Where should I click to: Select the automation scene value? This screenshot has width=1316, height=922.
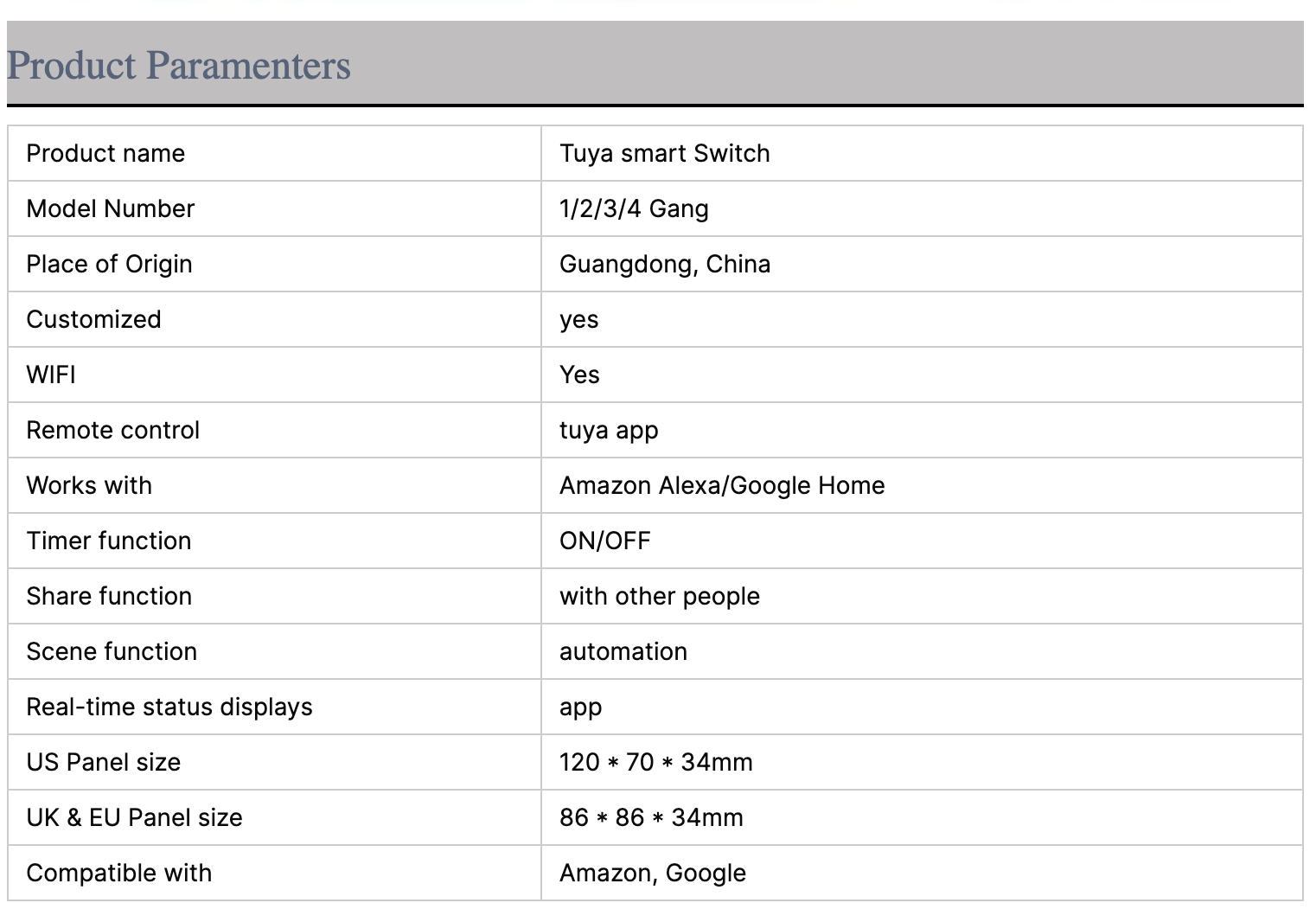pos(623,652)
